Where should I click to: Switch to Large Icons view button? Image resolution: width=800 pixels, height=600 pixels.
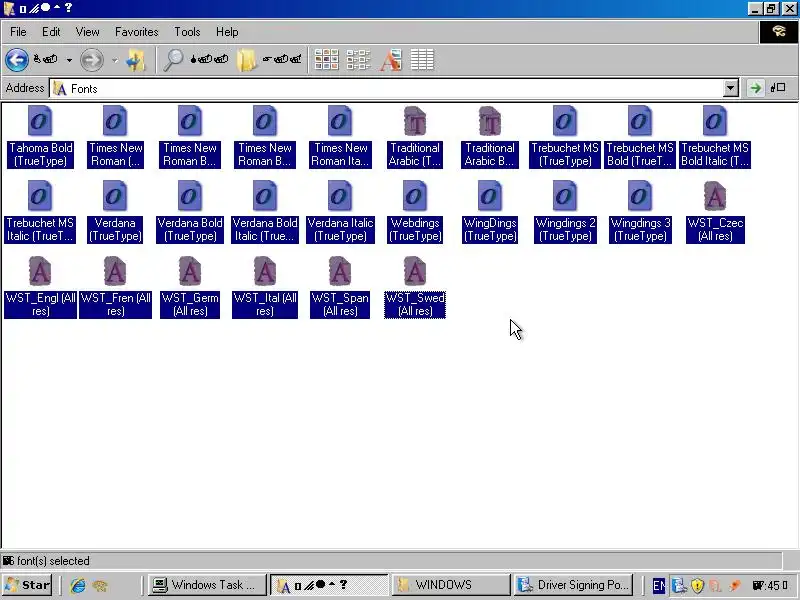point(327,60)
